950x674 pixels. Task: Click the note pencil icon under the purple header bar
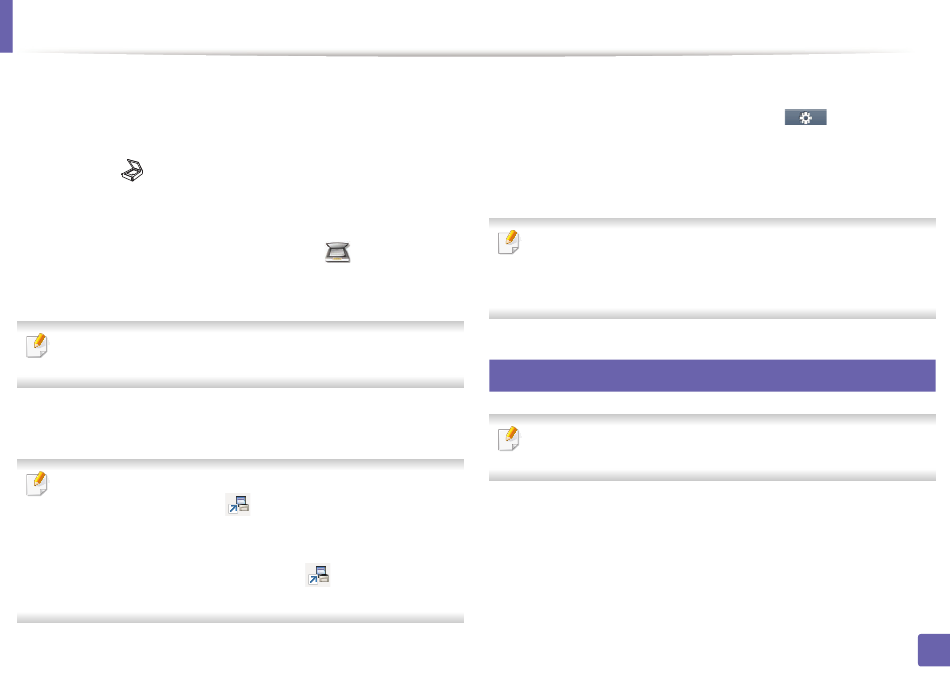click(509, 438)
